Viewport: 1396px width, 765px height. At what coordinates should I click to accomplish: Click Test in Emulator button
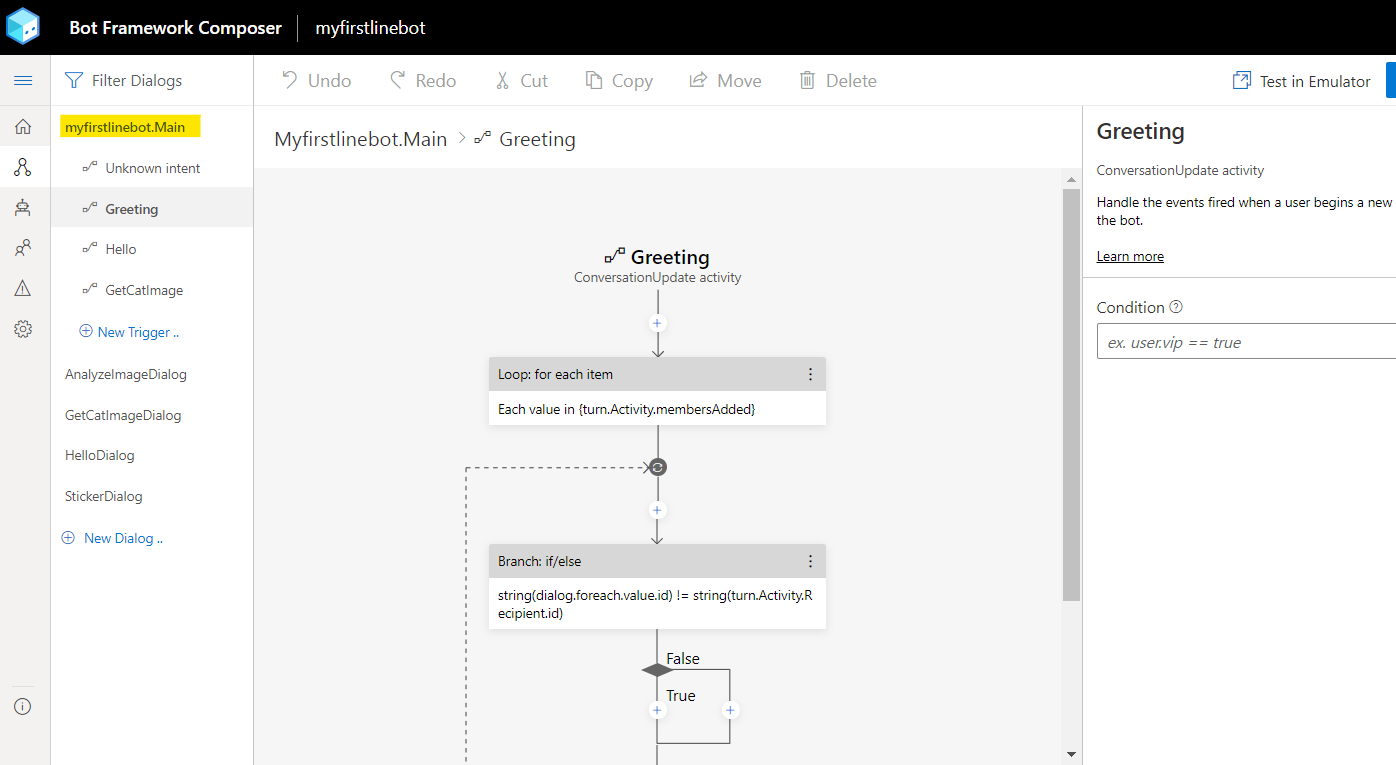coord(1301,81)
